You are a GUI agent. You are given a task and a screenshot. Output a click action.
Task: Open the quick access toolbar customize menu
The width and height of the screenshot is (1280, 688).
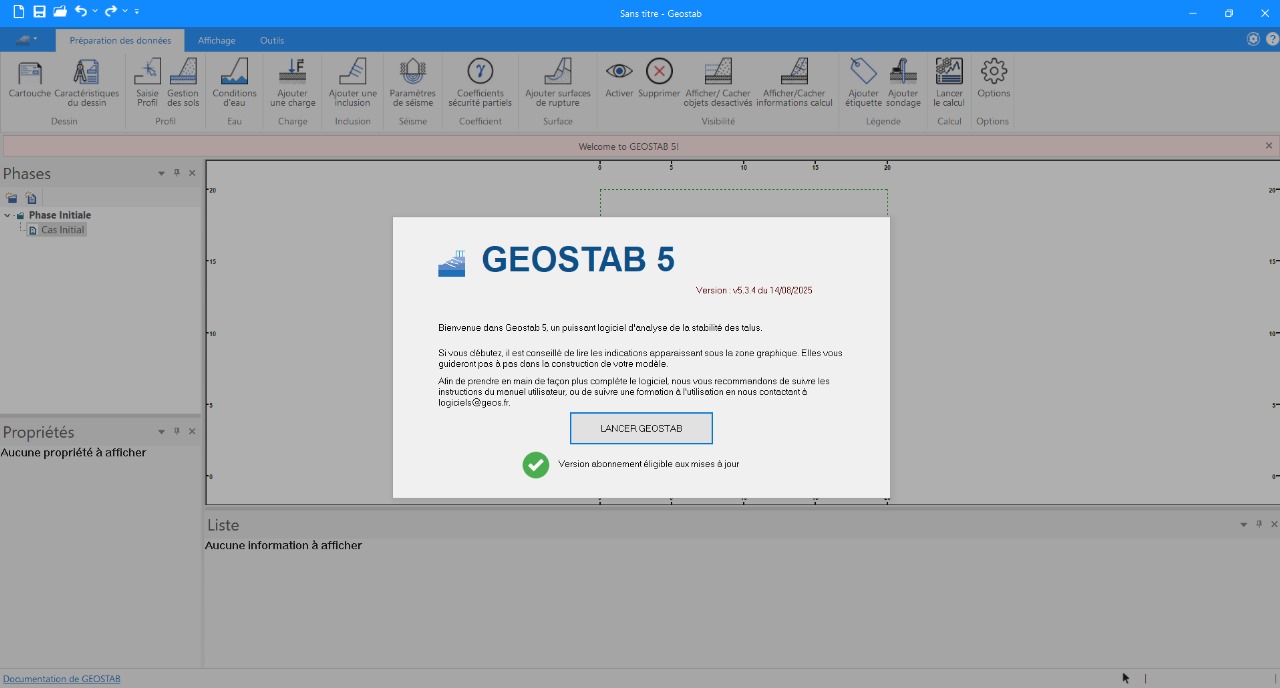click(137, 12)
